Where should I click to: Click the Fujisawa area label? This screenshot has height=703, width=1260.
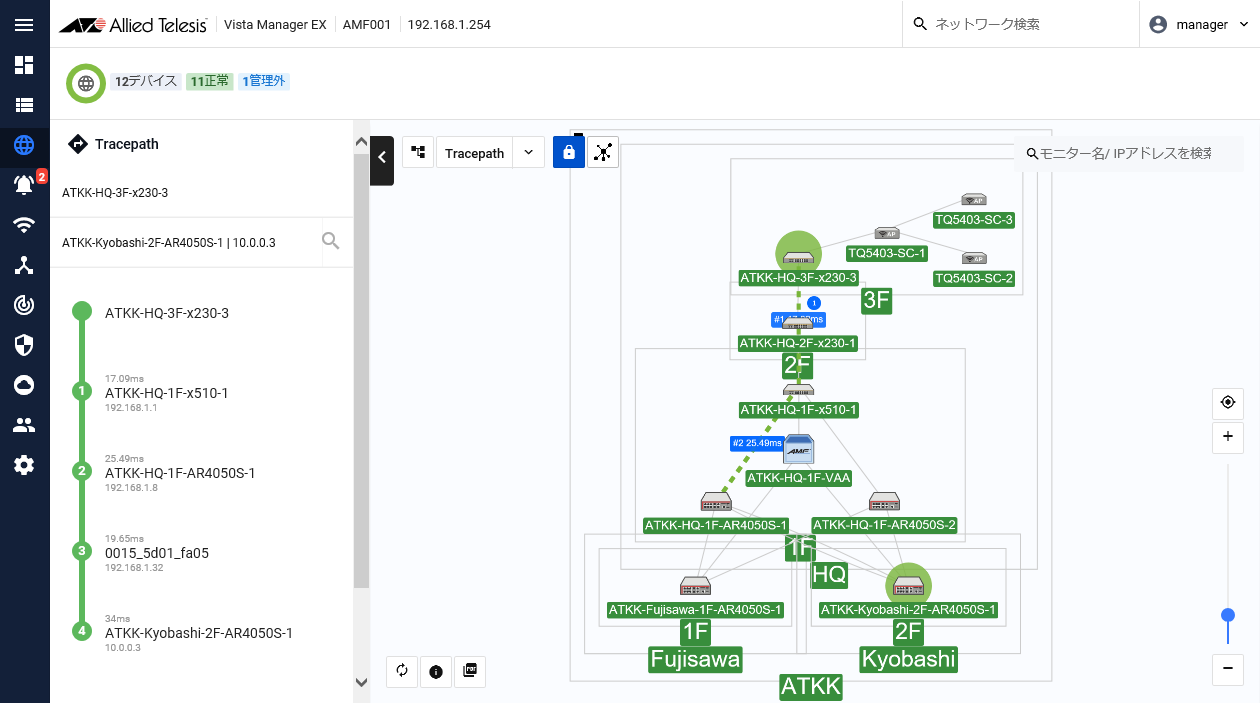click(x=695, y=659)
